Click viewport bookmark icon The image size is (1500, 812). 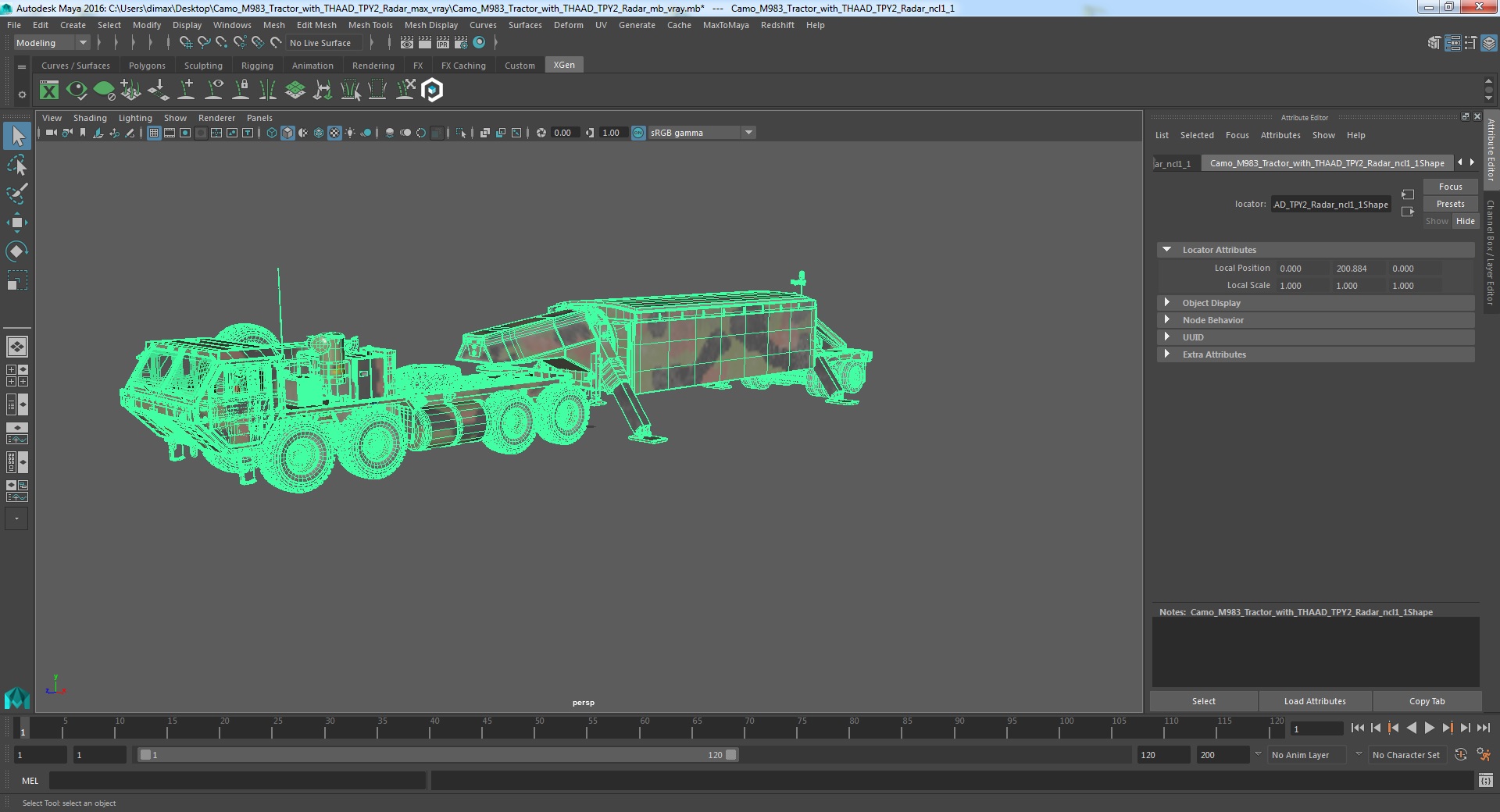pos(83,133)
